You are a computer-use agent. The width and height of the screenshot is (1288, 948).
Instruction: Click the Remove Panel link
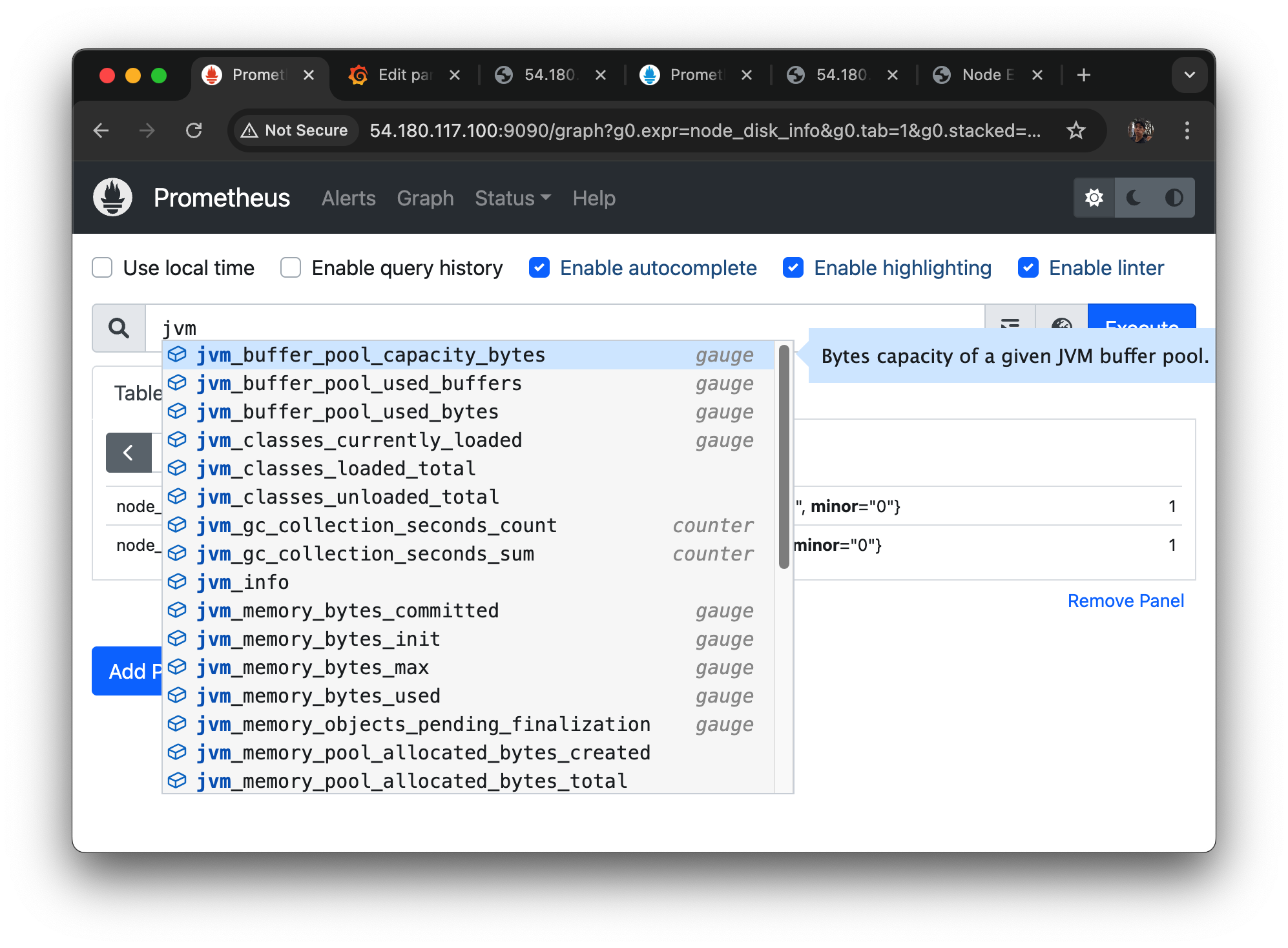click(1125, 601)
